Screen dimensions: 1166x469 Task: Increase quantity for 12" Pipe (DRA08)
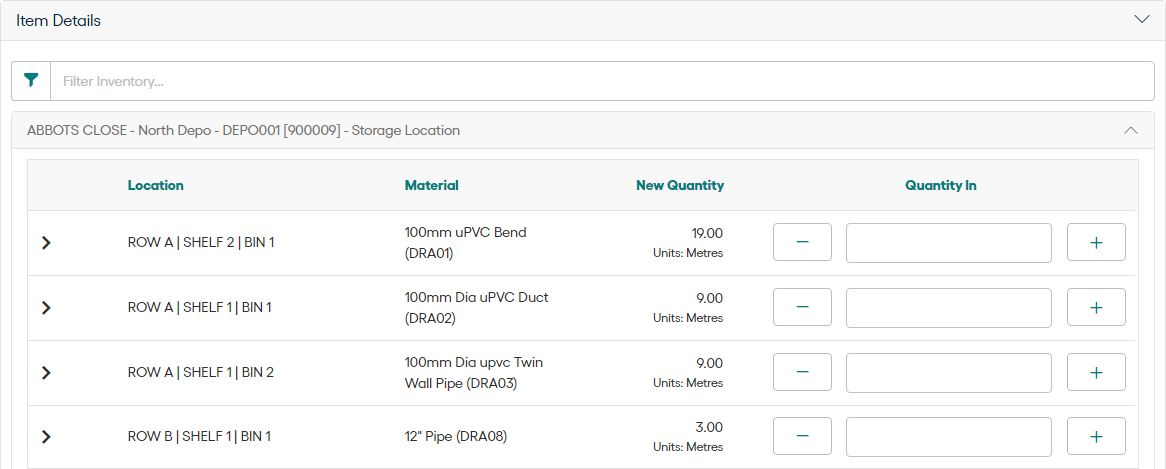point(1096,436)
